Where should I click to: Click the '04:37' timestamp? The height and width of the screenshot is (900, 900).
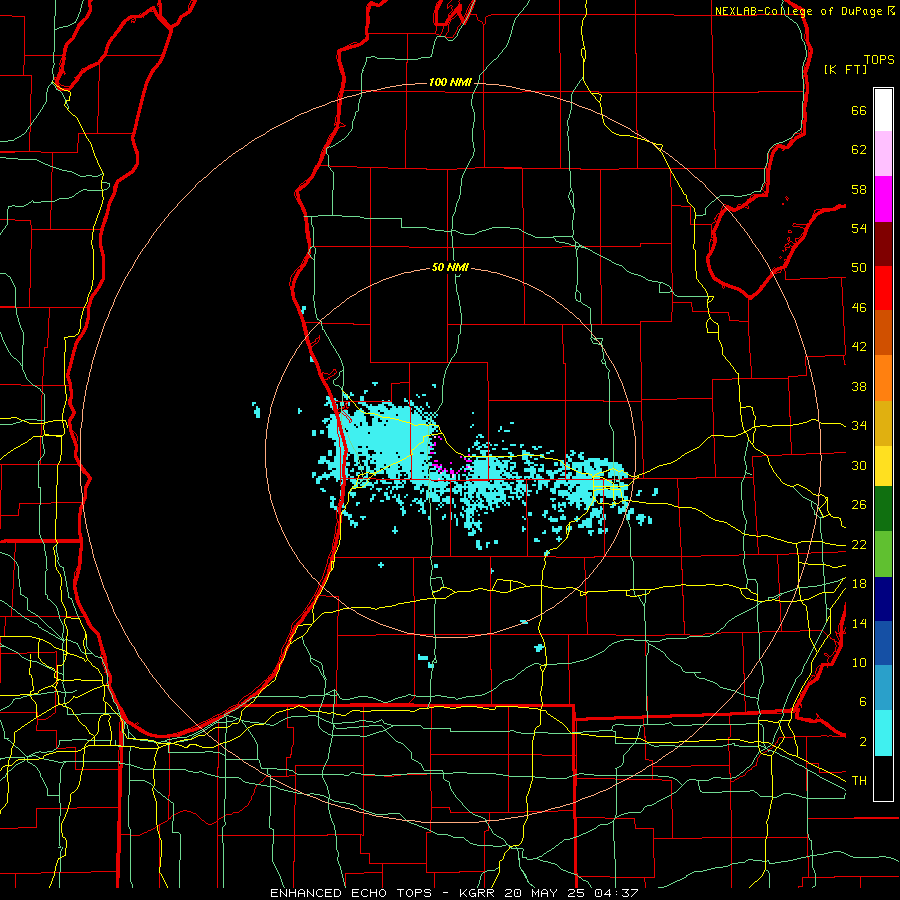[x=618, y=893]
